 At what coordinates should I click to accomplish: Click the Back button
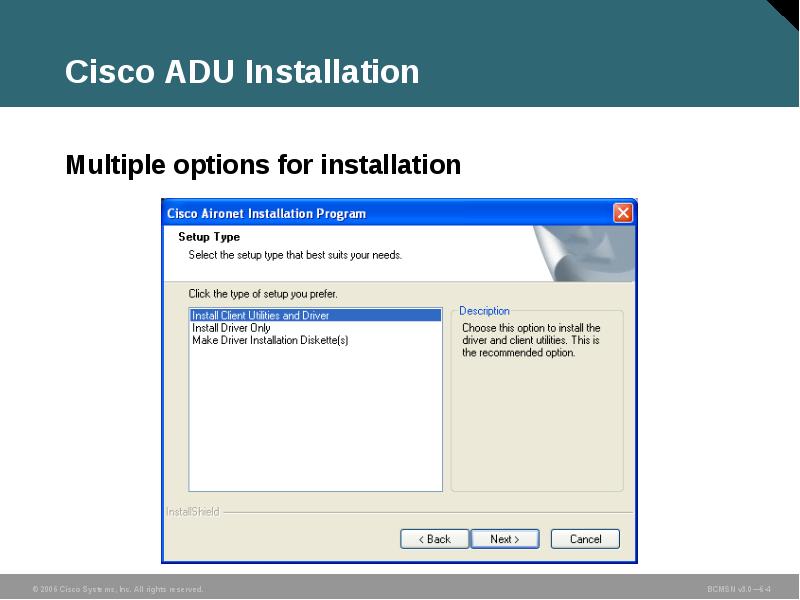click(x=435, y=538)
